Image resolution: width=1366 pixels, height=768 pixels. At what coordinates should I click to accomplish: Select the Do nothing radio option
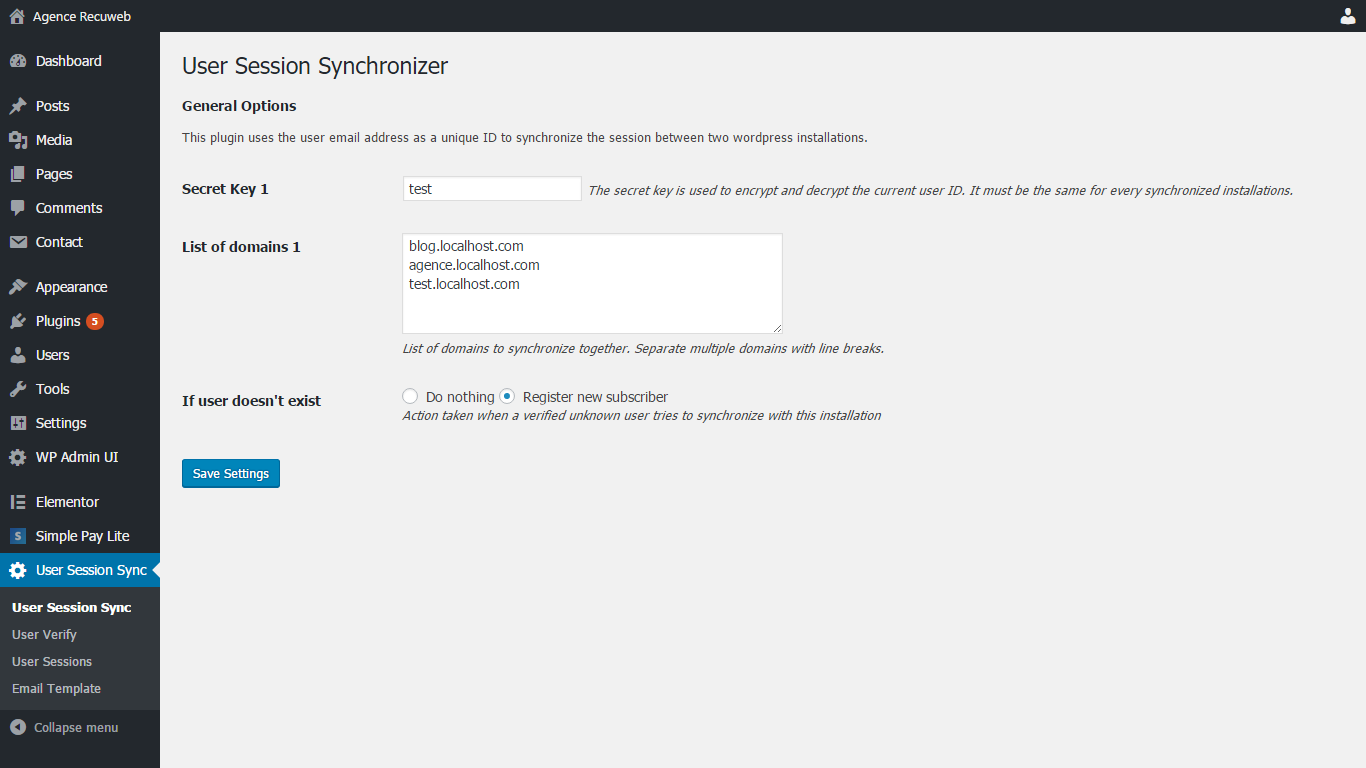pos(410,396)
